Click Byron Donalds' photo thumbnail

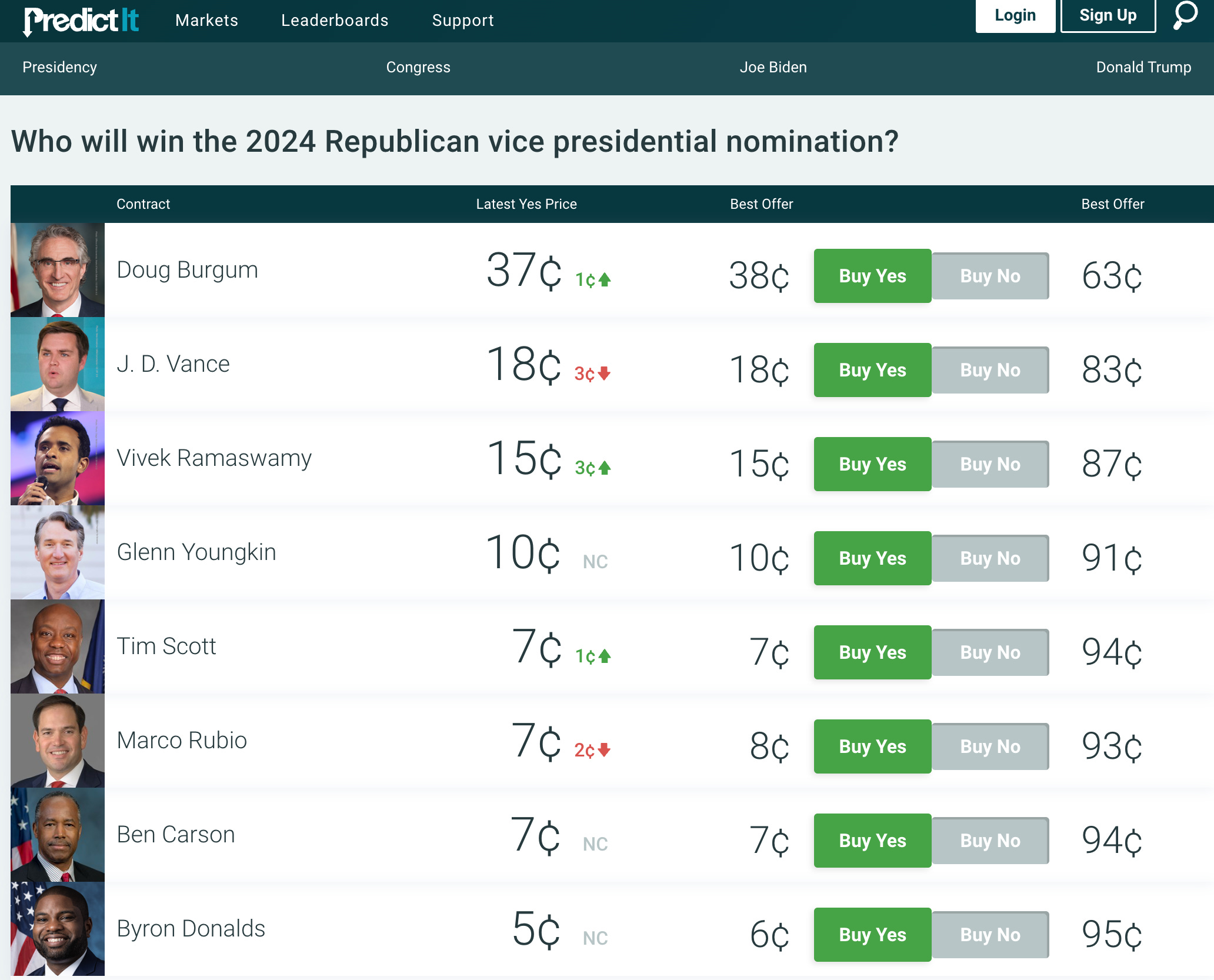[x=58, y=929]
